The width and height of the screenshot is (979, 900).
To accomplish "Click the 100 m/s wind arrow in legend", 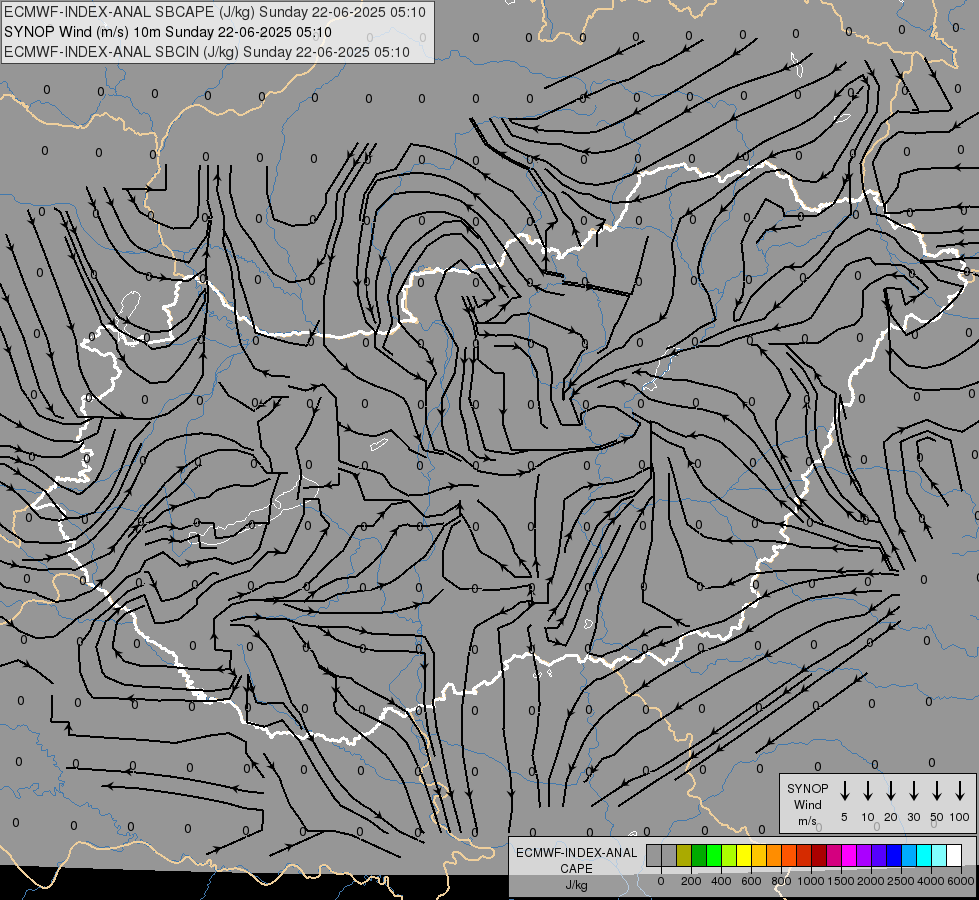I will [x=960, y=790].
